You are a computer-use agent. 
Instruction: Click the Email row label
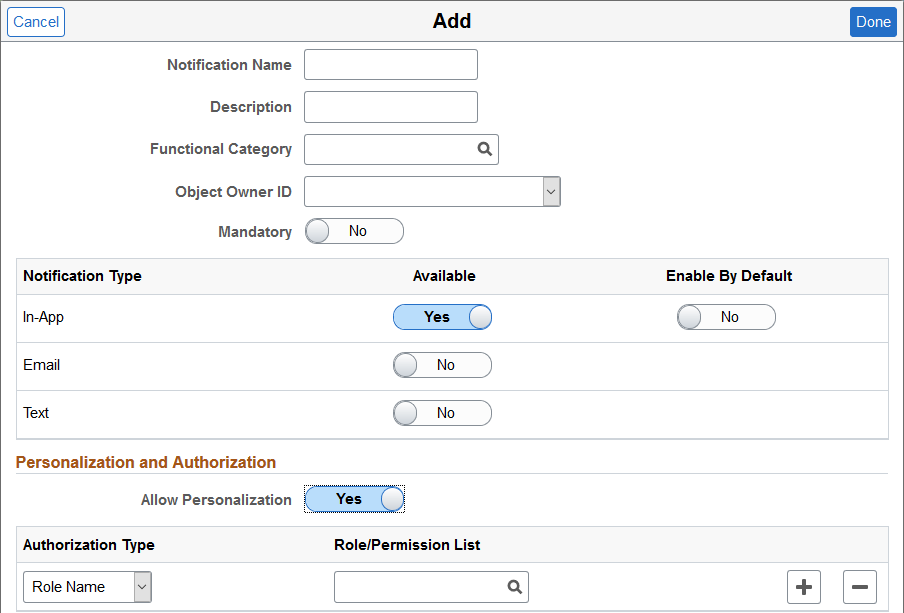coord(42,365)
